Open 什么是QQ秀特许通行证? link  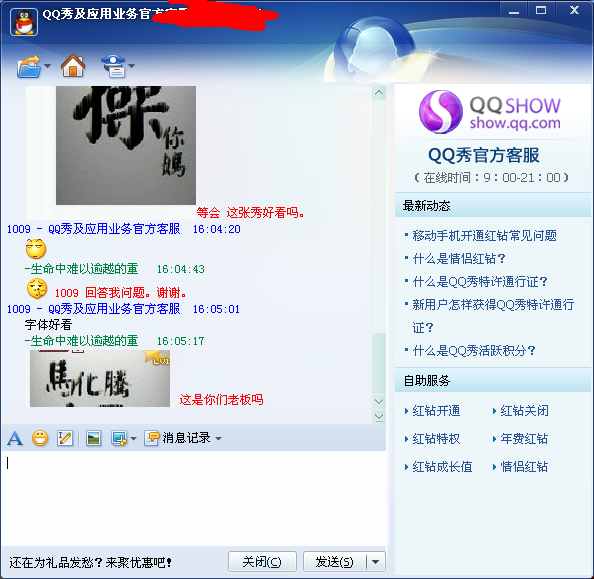[480, 282]
